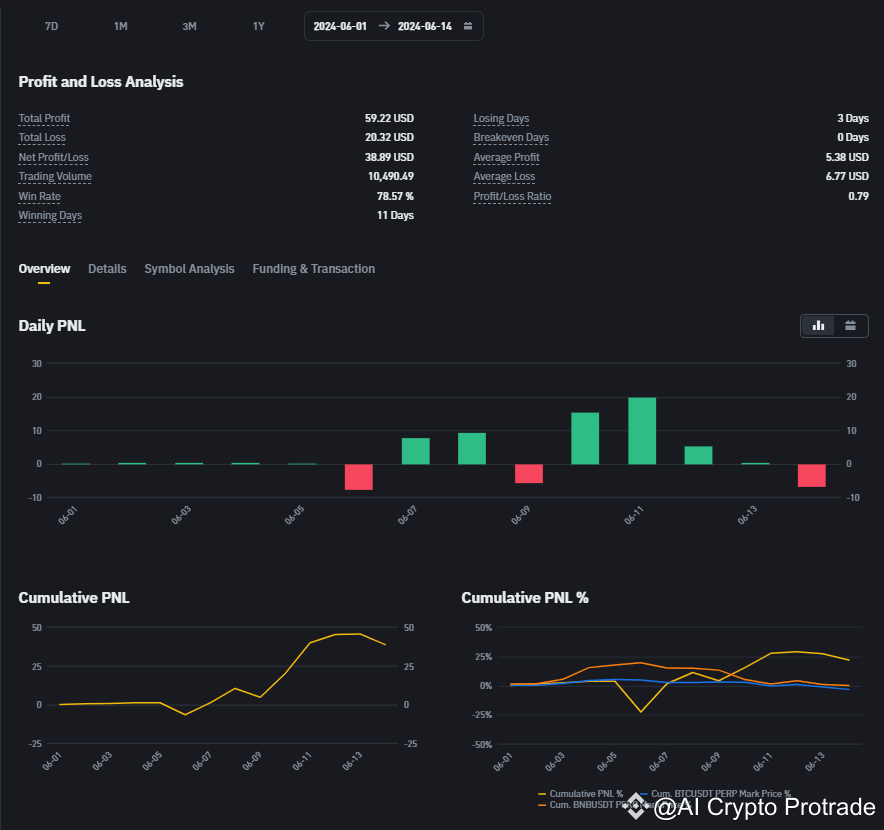Viewport: 884px width, 830px height.
Task: Click the tallest green bar near 06-11
Action: tap(642, 431)
